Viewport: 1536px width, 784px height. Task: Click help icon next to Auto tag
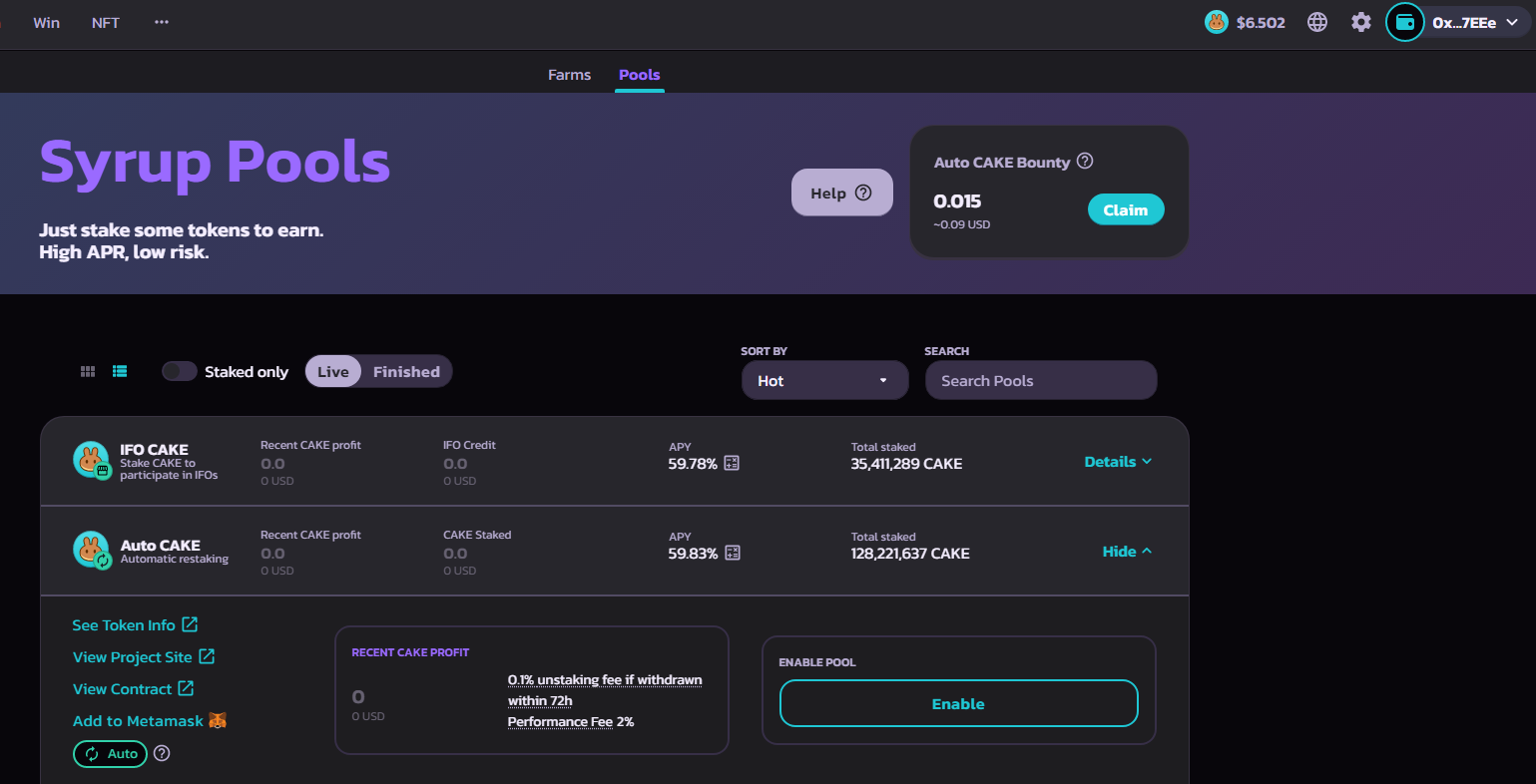(x=162, y=753)
